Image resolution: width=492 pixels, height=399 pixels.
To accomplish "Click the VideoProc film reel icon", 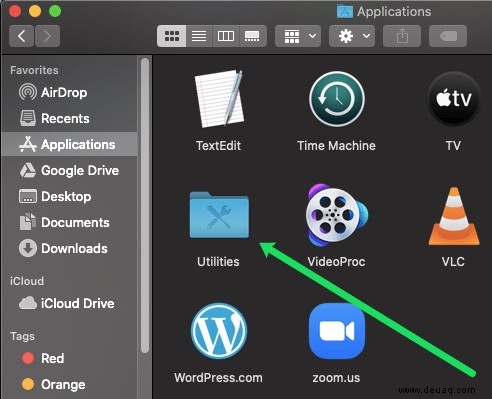I will click(337, 215).
